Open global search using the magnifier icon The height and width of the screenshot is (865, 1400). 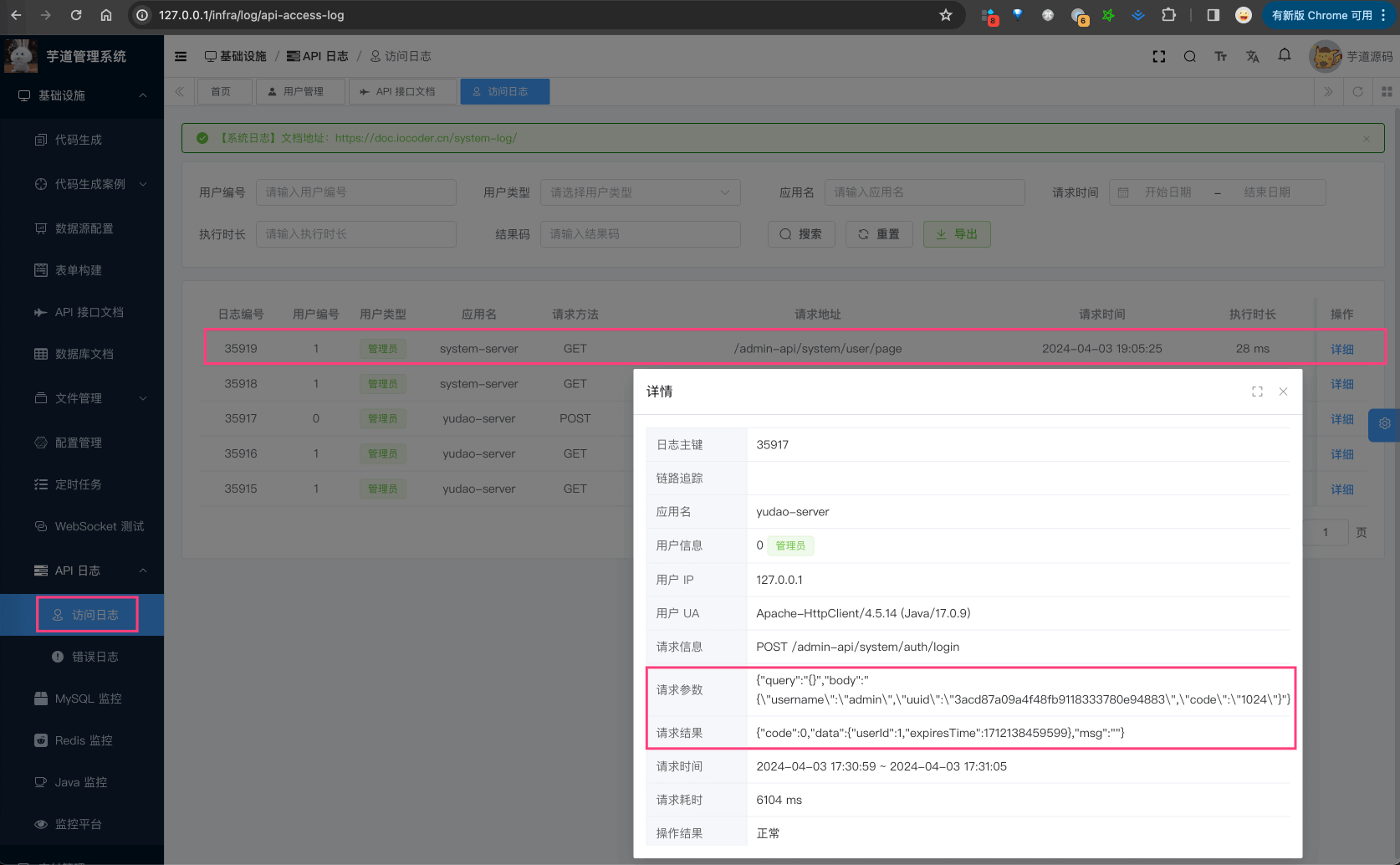[1190, 56]
